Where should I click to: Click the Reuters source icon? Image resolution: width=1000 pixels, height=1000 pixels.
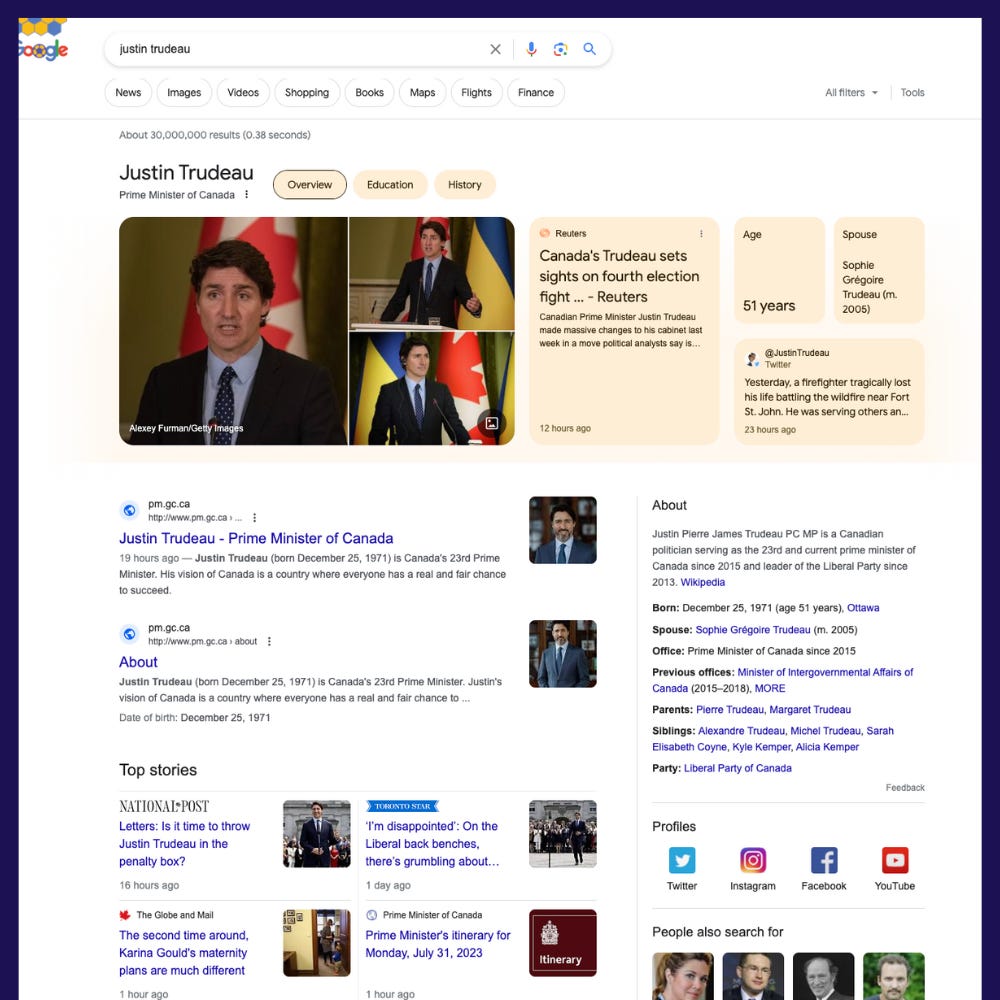point(545,233)
